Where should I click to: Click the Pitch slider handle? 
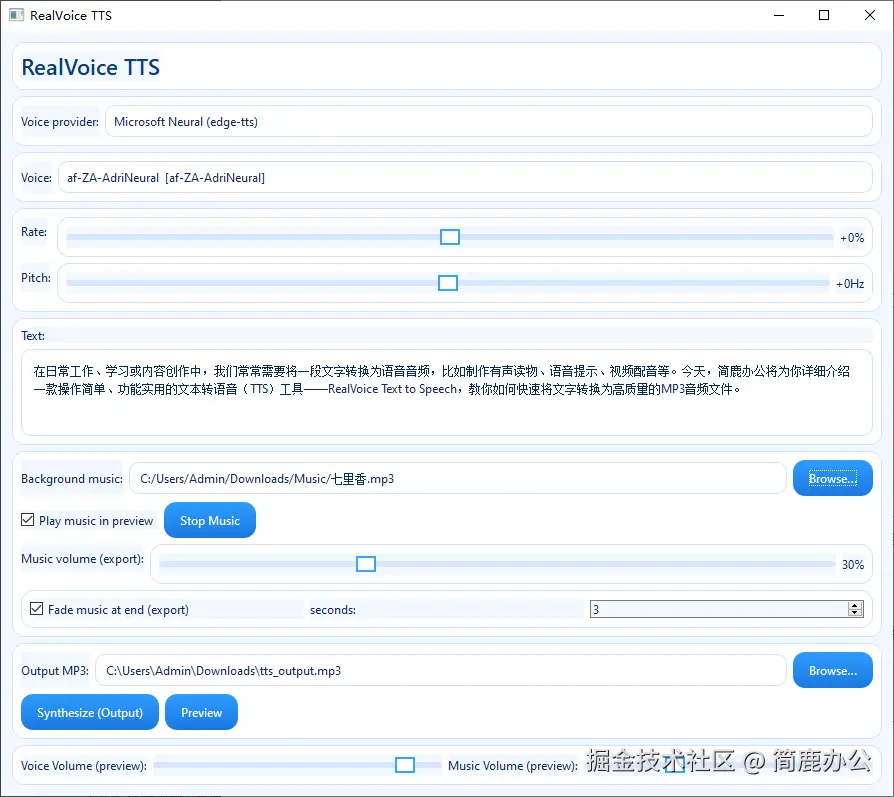[x=448, y=283]
